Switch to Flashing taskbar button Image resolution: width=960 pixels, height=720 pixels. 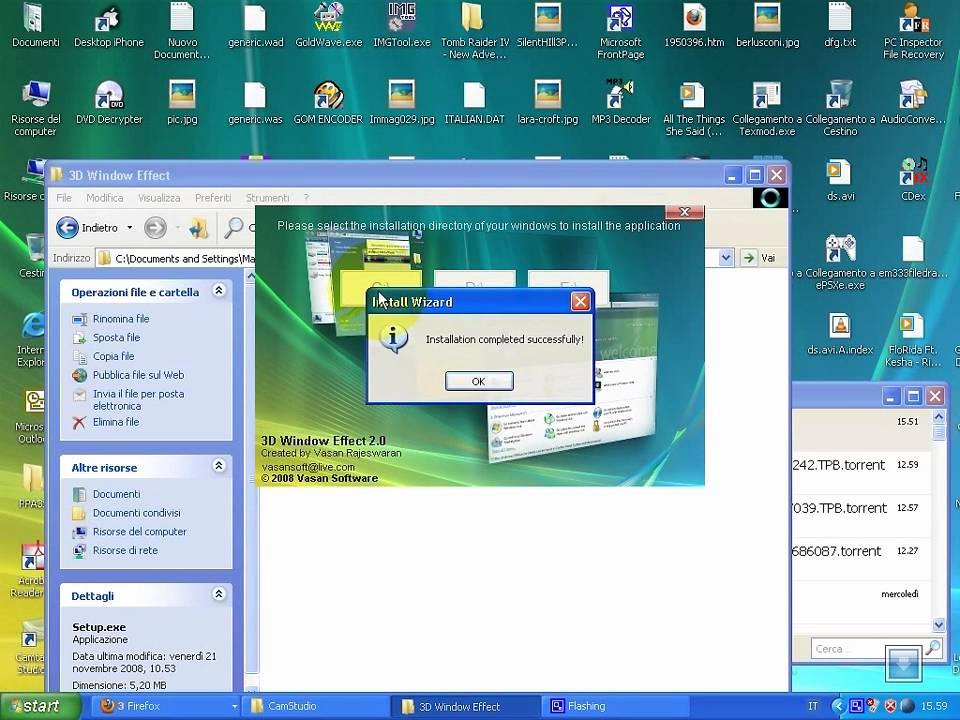tap(615, 706)
